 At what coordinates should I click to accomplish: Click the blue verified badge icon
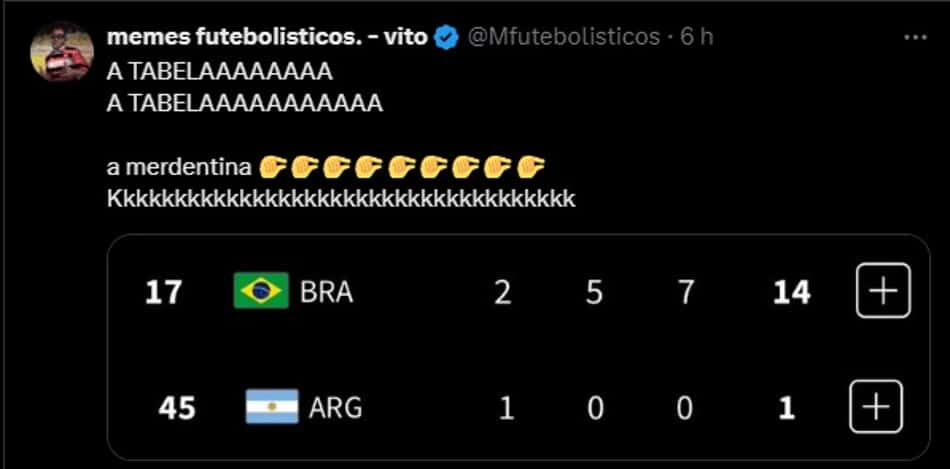pos(447,38)
